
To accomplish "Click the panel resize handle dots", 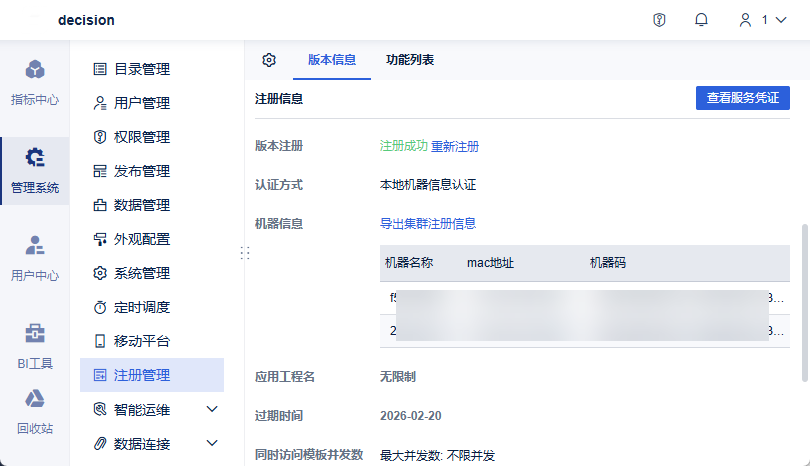I will coord(245,254).
